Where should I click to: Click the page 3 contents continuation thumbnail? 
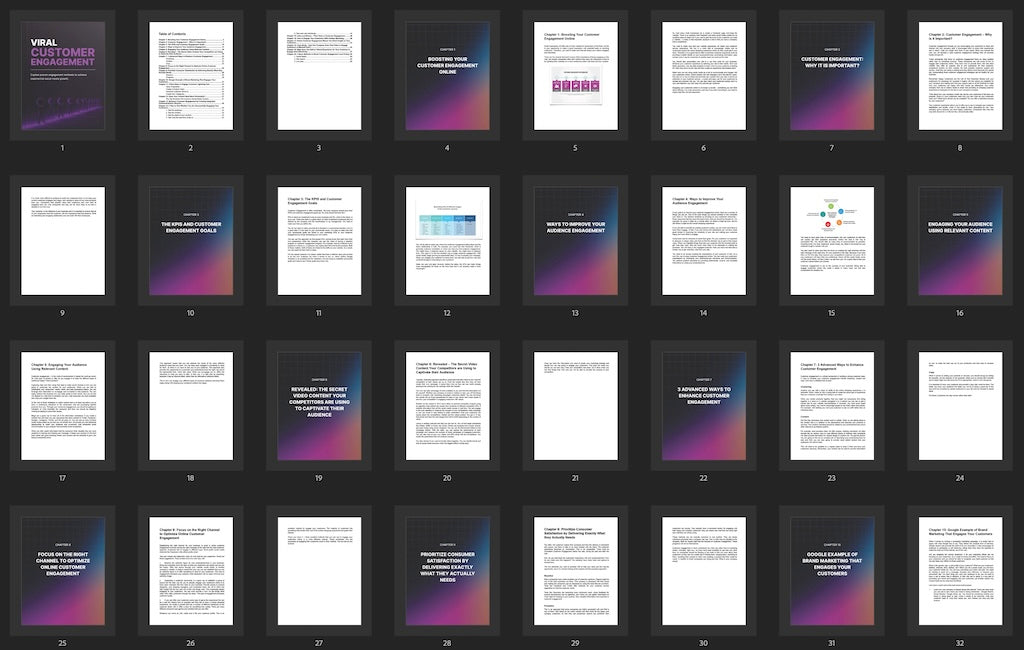(318, 75)
